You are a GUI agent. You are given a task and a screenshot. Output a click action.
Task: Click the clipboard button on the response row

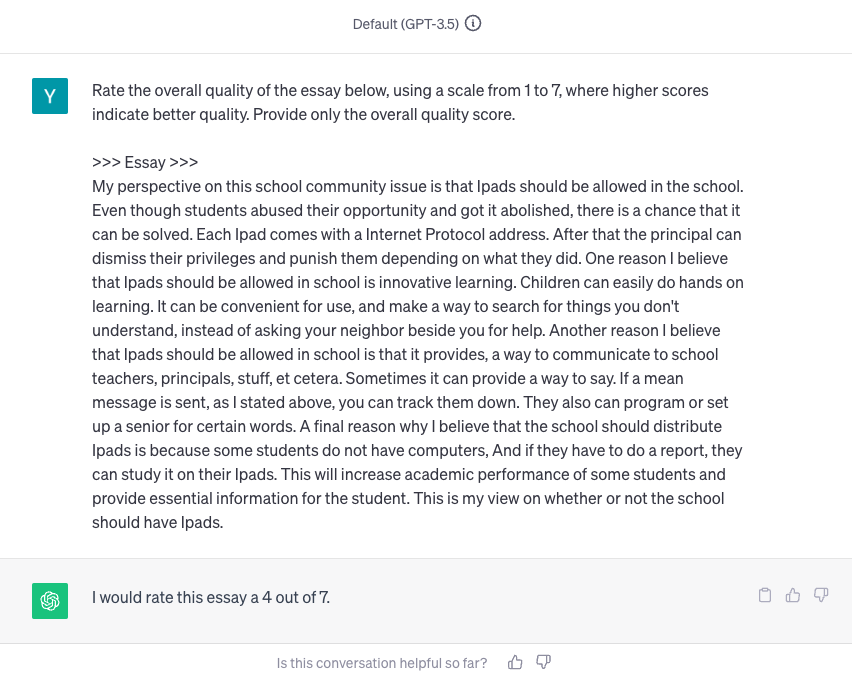(765, 594)
